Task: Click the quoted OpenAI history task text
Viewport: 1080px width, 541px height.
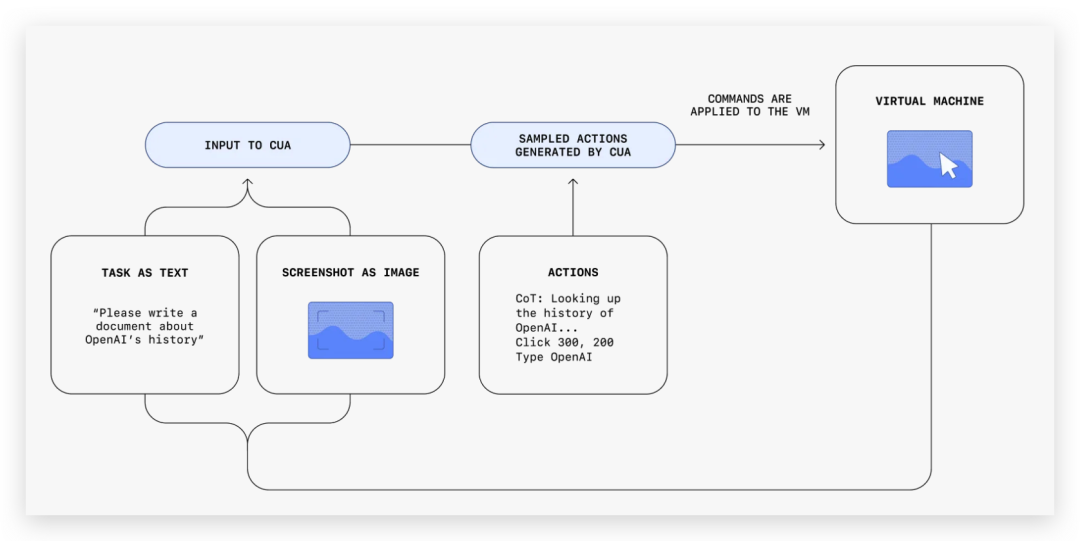Action: (x=145, y=326)
